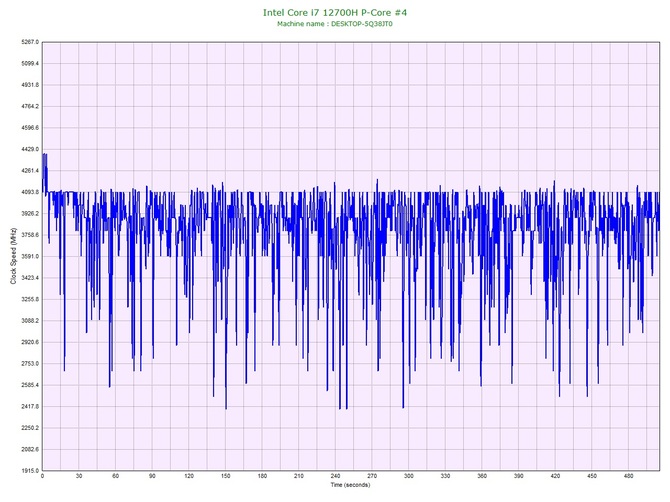This screenshot has height=502, width=670.
Task: Click the 210 tick on the time axis
Action: 299,476
